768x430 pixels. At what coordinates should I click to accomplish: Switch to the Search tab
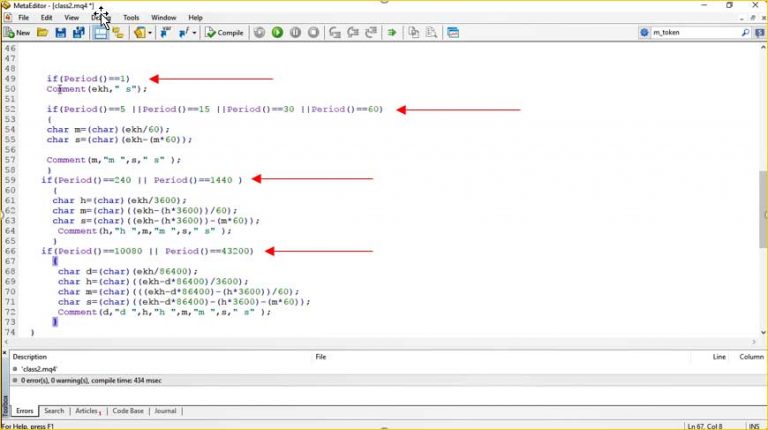pos(54,411)
